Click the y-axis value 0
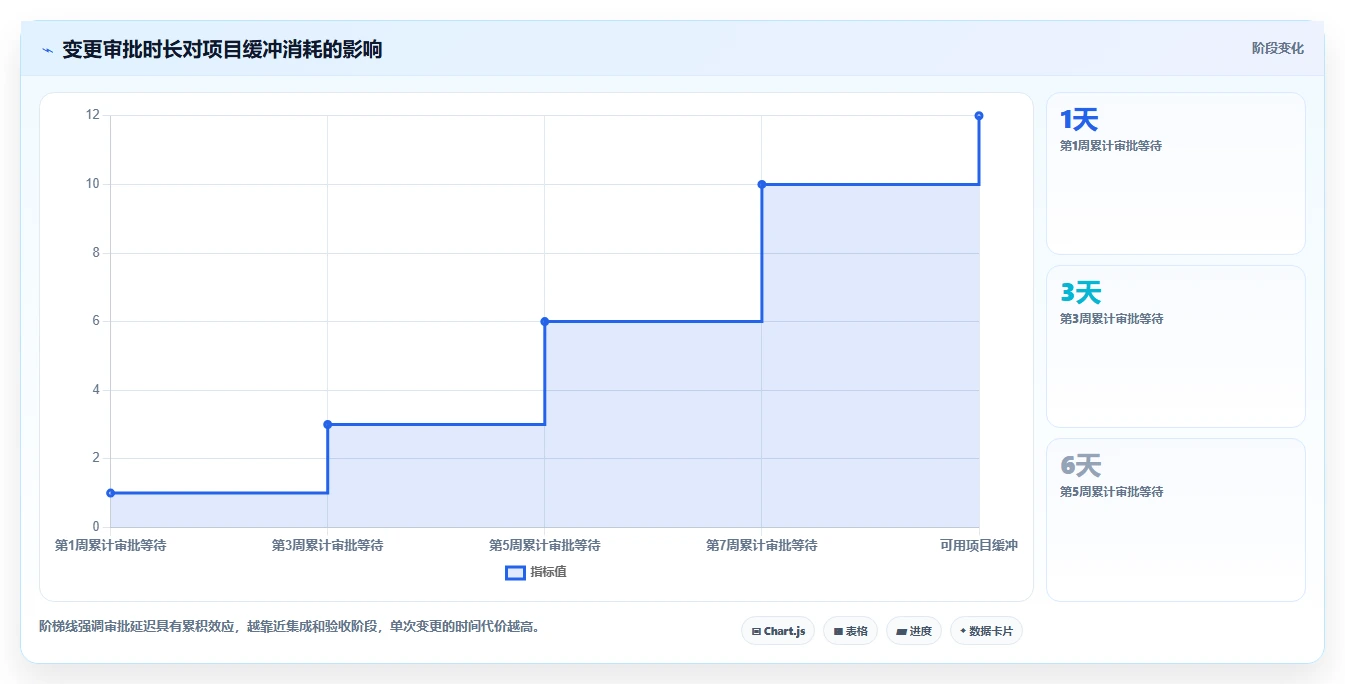The height and width of the screenshot is (684, 1345). [x=96, y=527]
